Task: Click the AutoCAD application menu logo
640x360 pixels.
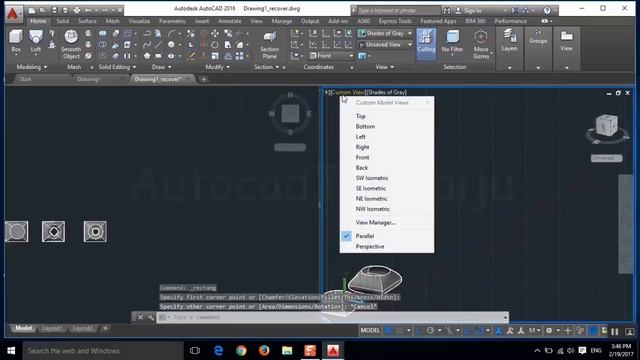Action: pos(13,13)
